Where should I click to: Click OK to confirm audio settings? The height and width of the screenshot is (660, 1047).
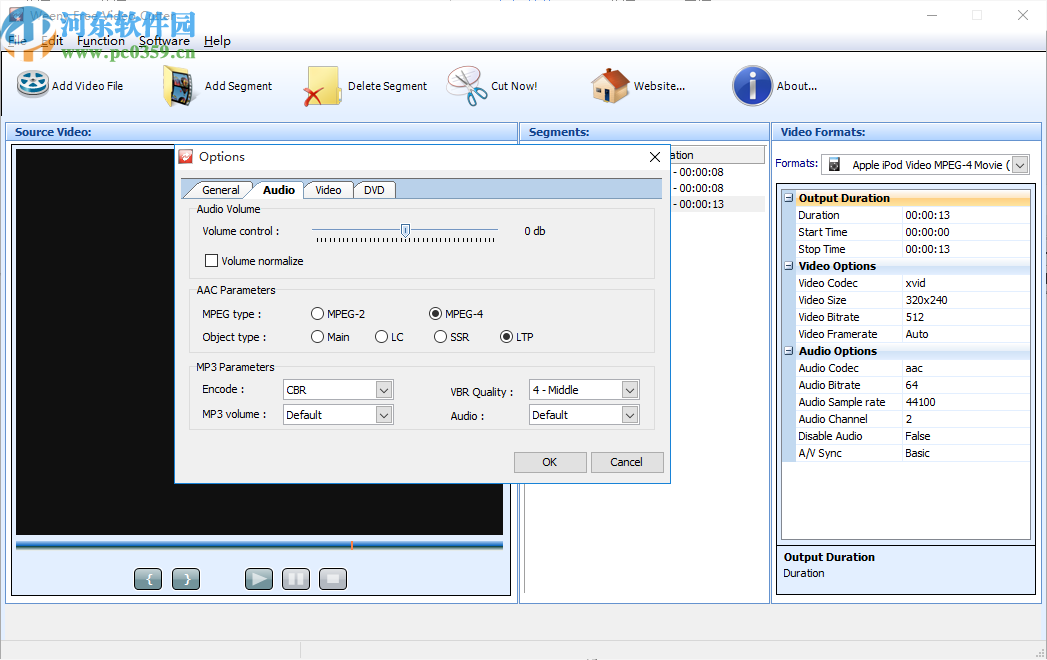(550, 462)
